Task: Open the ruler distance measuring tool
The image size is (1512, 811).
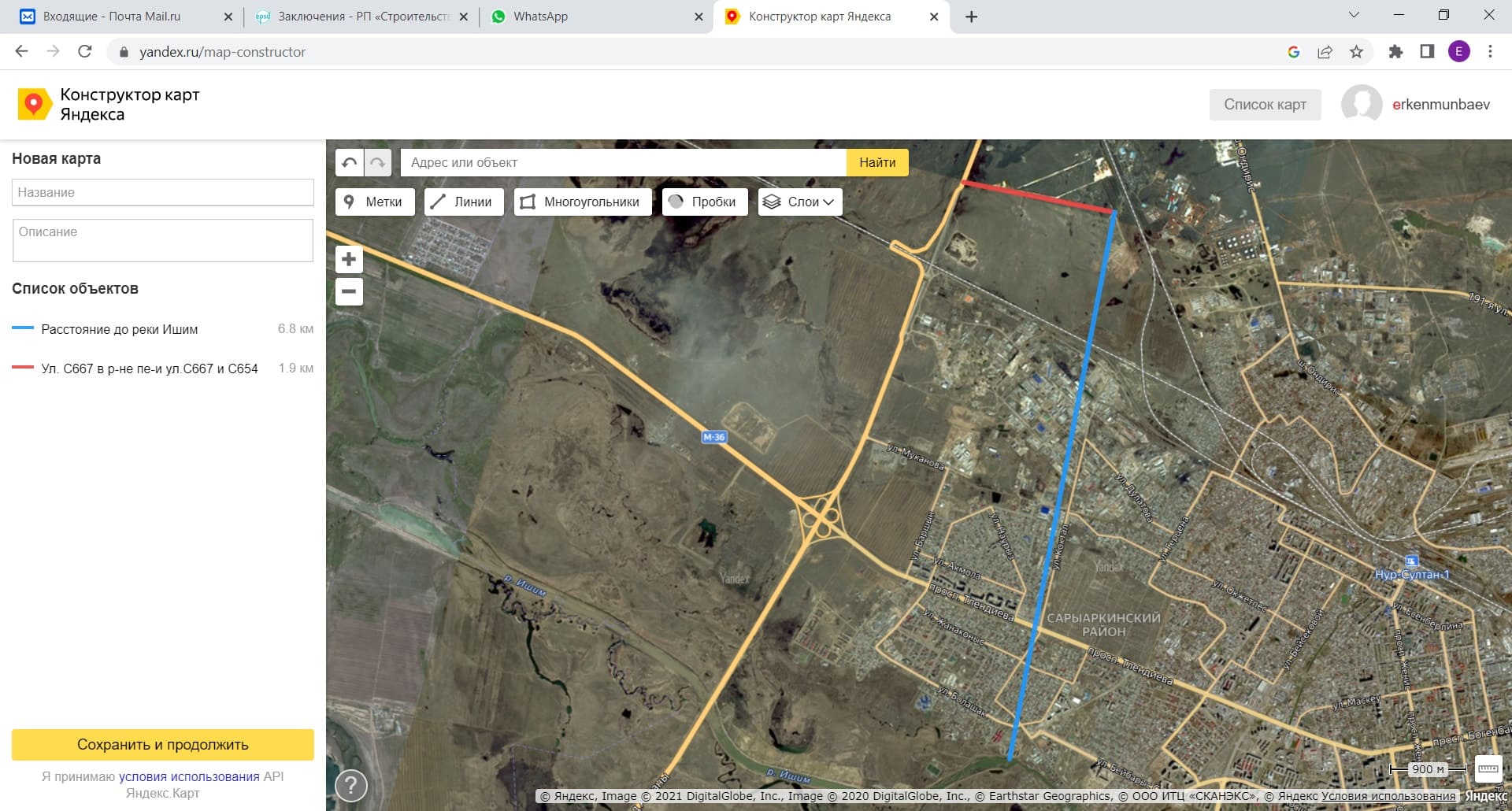Action: click(x=1488, y=768)
